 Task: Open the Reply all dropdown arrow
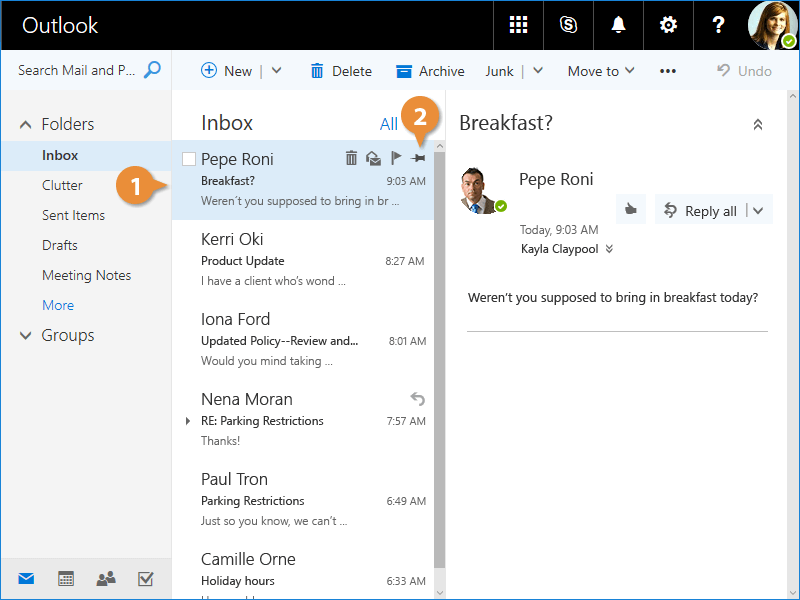pos(758,211)
